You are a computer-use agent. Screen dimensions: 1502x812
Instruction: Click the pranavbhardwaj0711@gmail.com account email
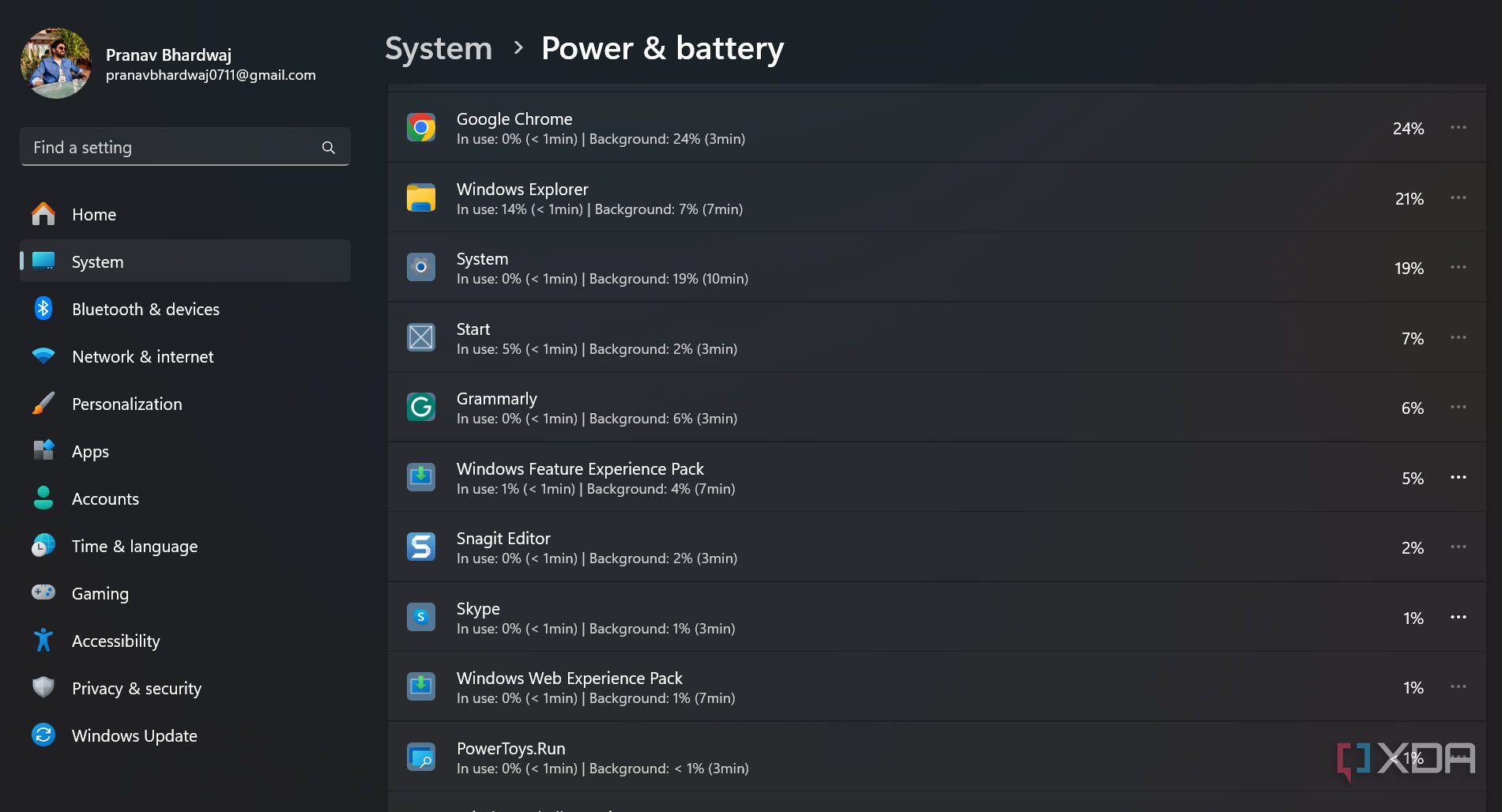coord(211,75)
